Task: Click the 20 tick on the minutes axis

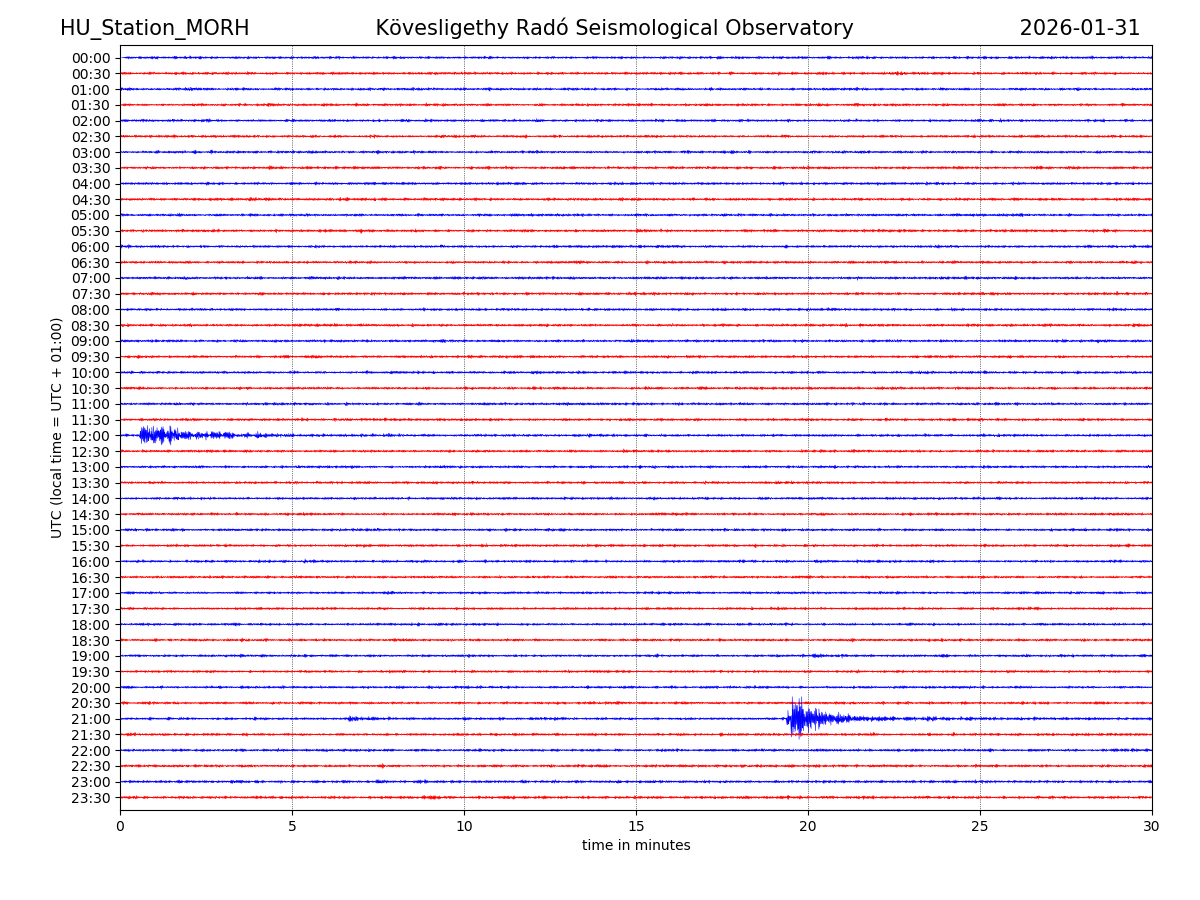Action: (808, 826)
